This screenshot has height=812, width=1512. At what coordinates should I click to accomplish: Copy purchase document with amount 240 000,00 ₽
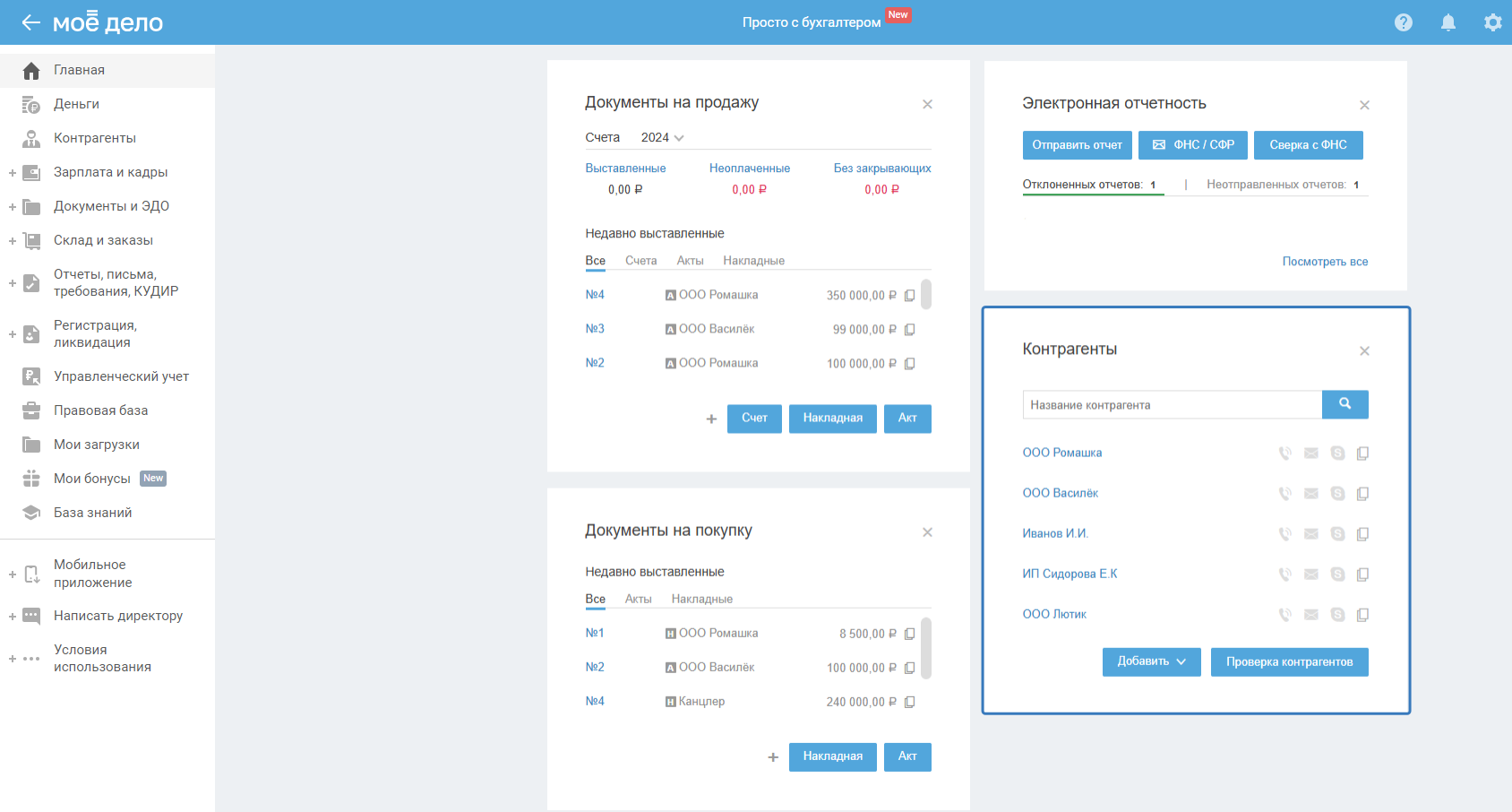[909, 703]
